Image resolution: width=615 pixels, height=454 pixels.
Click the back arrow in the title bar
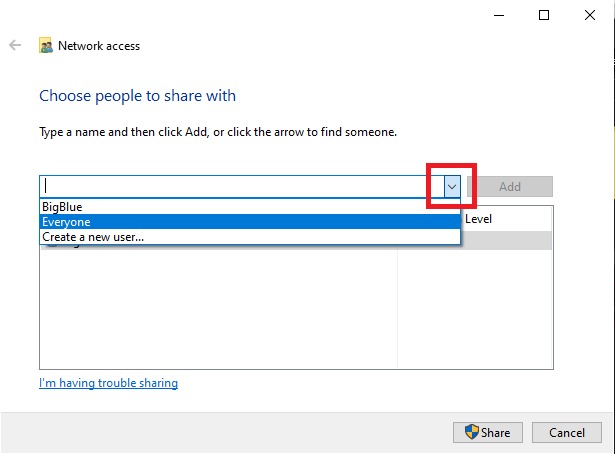click(x=15, y=46)
